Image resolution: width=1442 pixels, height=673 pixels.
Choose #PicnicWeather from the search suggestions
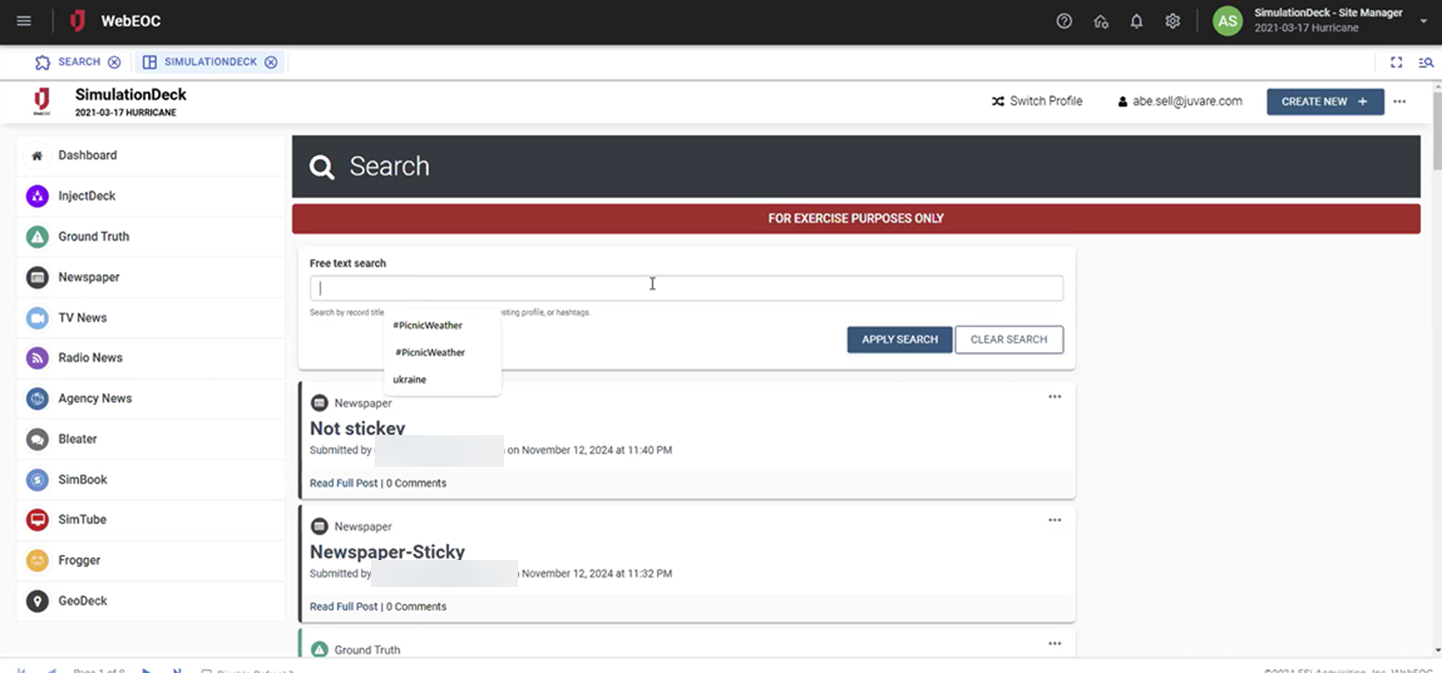427,325
